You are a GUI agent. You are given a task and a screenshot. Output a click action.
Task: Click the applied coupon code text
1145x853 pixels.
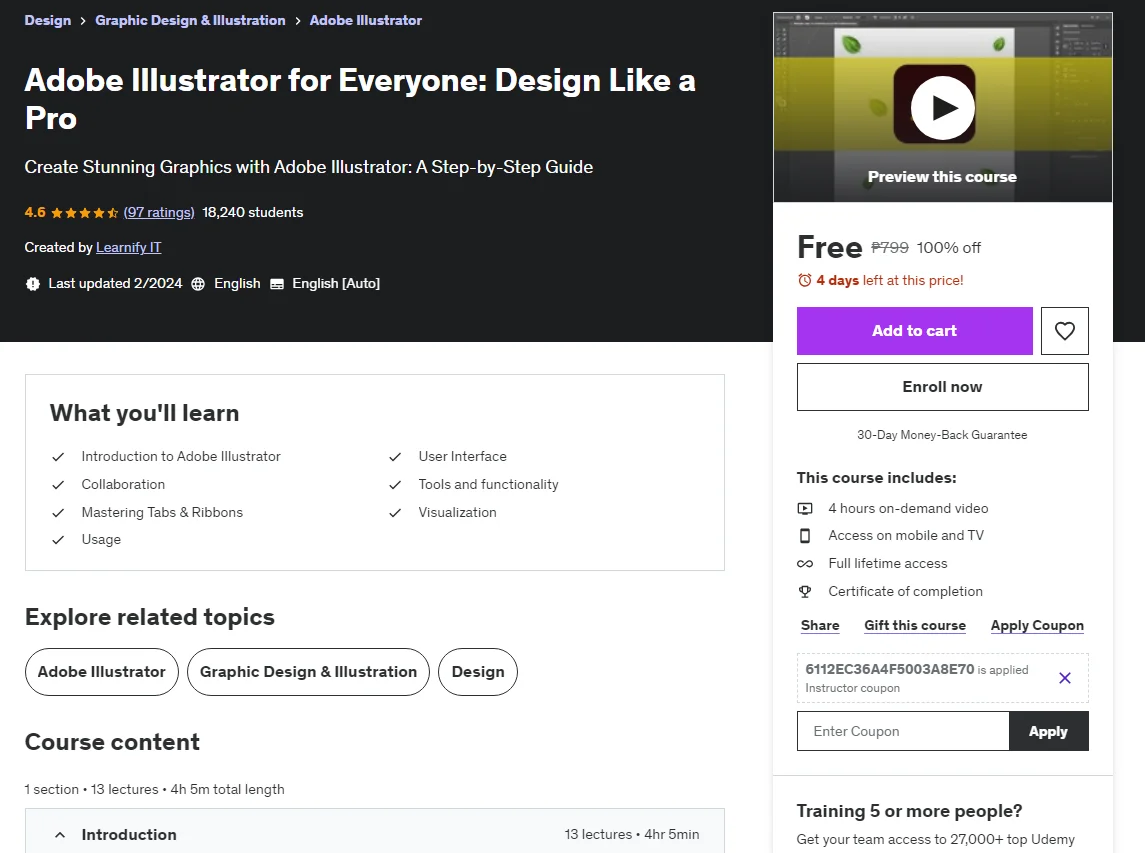pos(889,669)
